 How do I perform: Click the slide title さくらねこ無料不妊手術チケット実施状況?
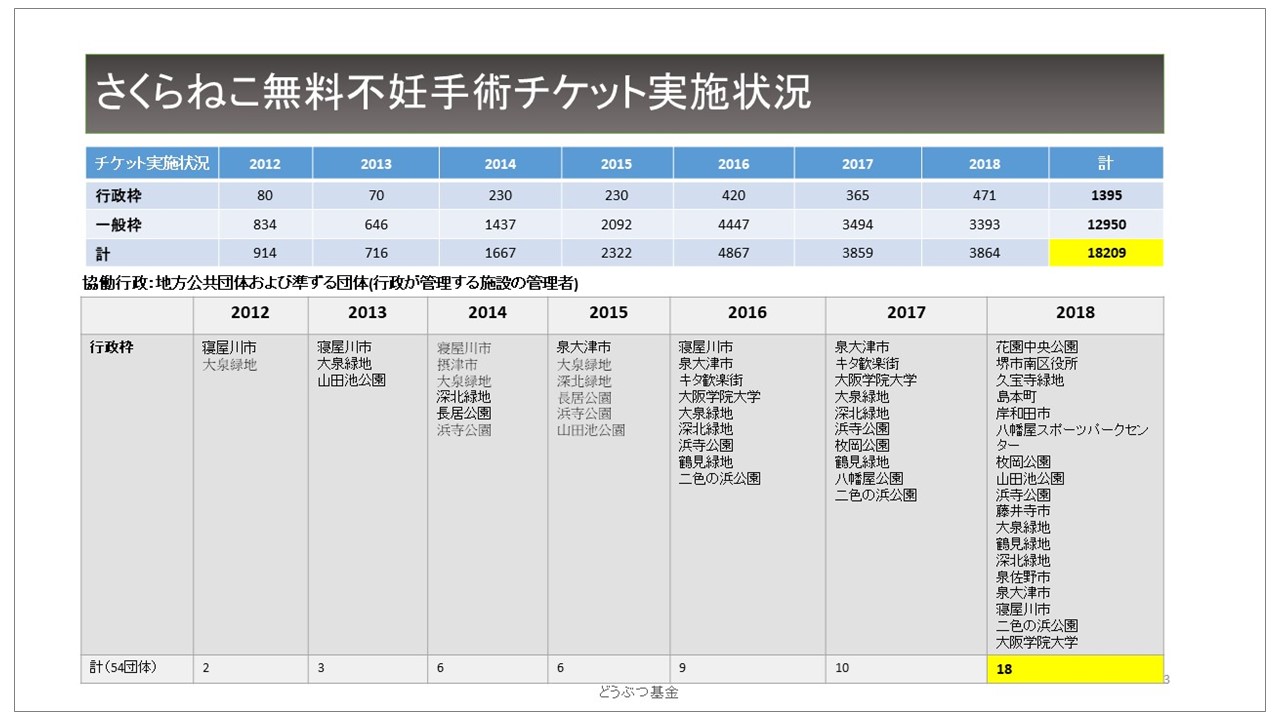tap(452, 93)
